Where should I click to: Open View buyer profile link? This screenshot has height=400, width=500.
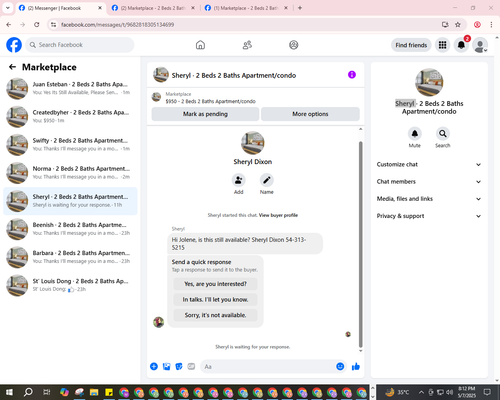click(278, 215)
